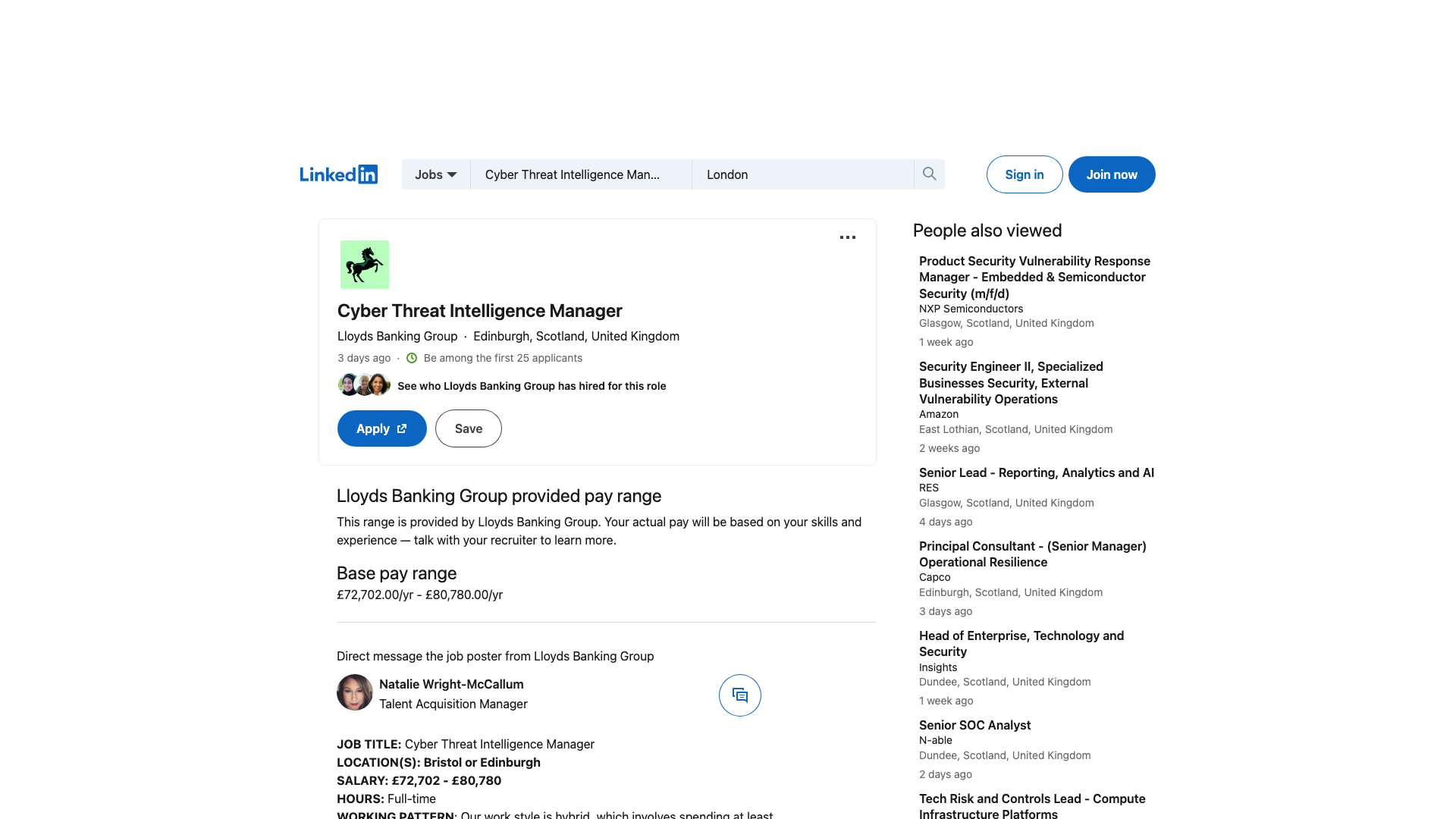Open the Senior SOC Analyst job
The height and width of the screenshot is (819, 1456).
coord(975,725)
